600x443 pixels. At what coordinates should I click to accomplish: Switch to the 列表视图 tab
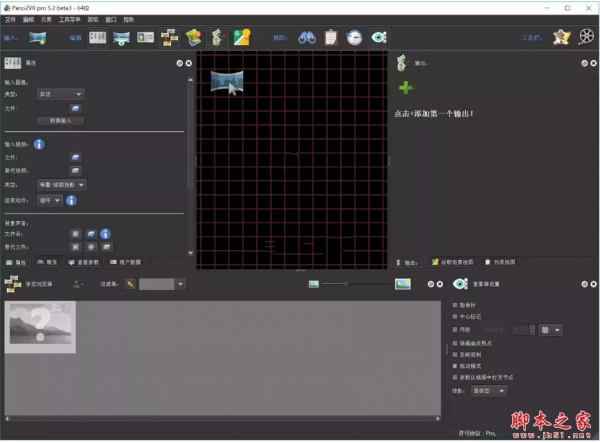500,262
